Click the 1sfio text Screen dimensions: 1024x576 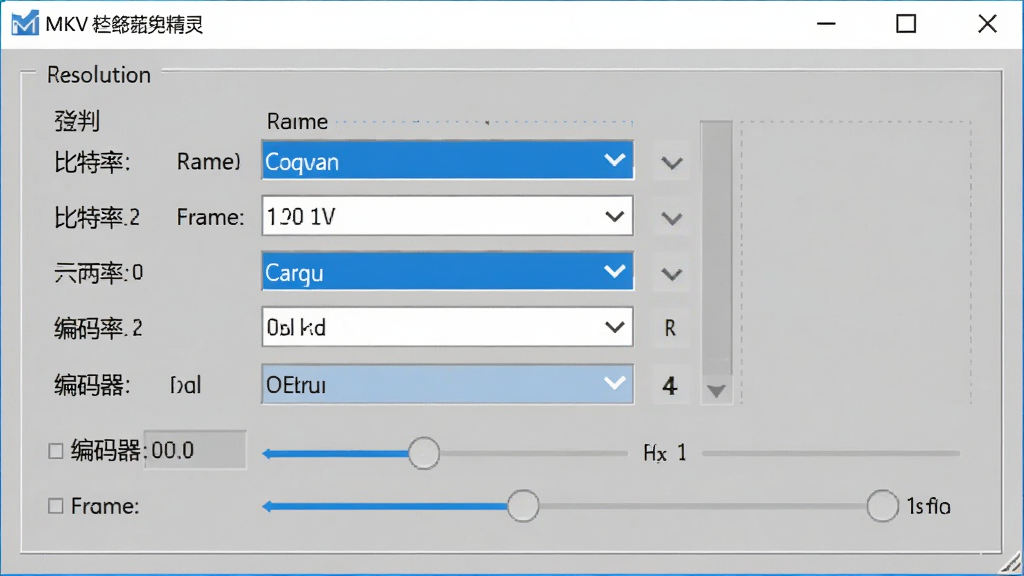[x=929, y=506]
